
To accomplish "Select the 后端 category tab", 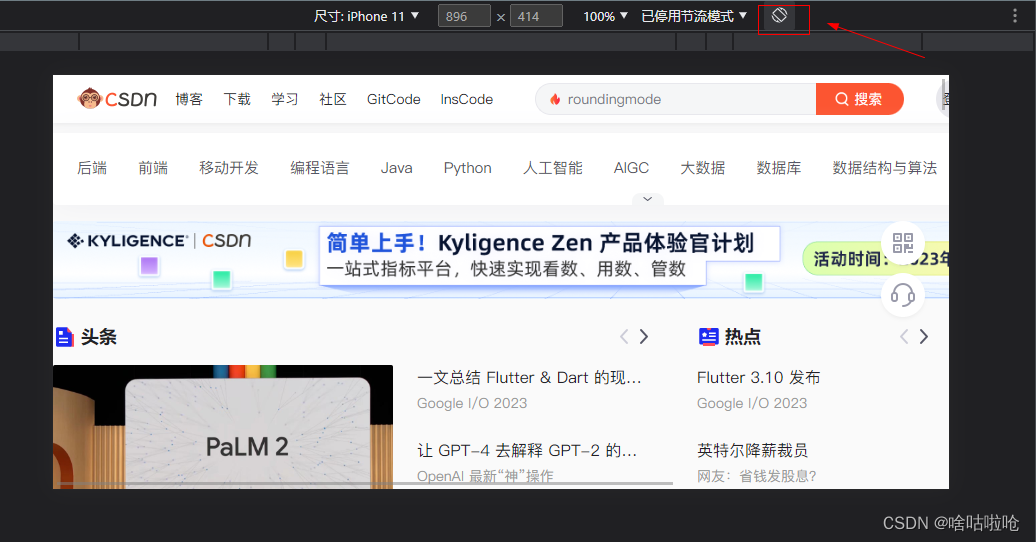I will tap(92, 168).
